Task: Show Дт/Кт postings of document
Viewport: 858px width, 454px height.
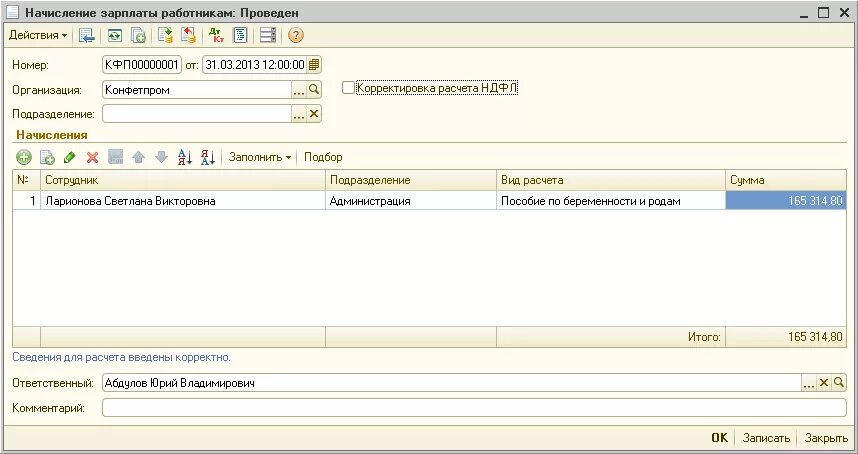Action: 217,36
